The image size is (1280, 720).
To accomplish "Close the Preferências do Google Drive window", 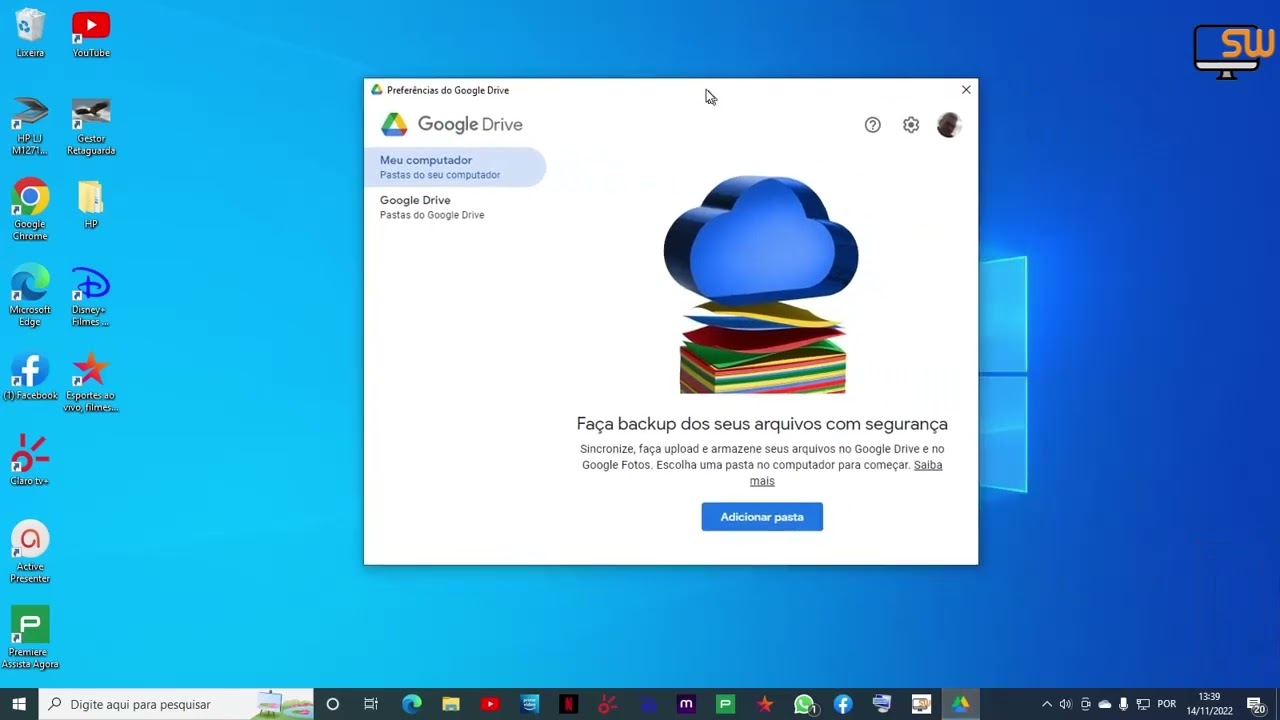I will [x=966, y=90].
